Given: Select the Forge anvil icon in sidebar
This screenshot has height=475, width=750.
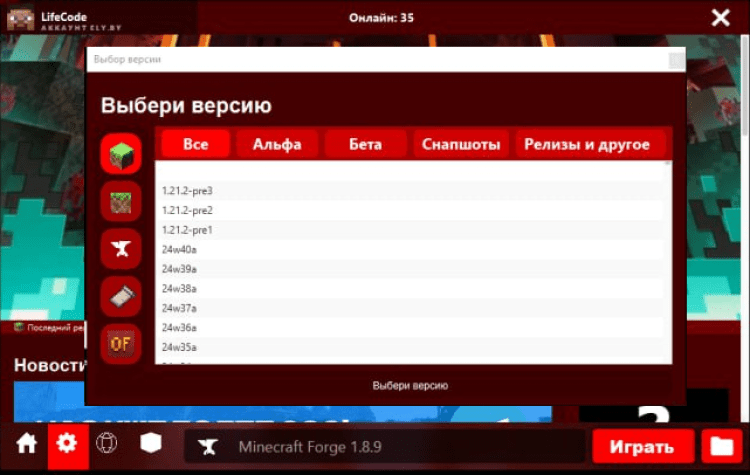Looking at the screenshot, I should coord(120,248).
